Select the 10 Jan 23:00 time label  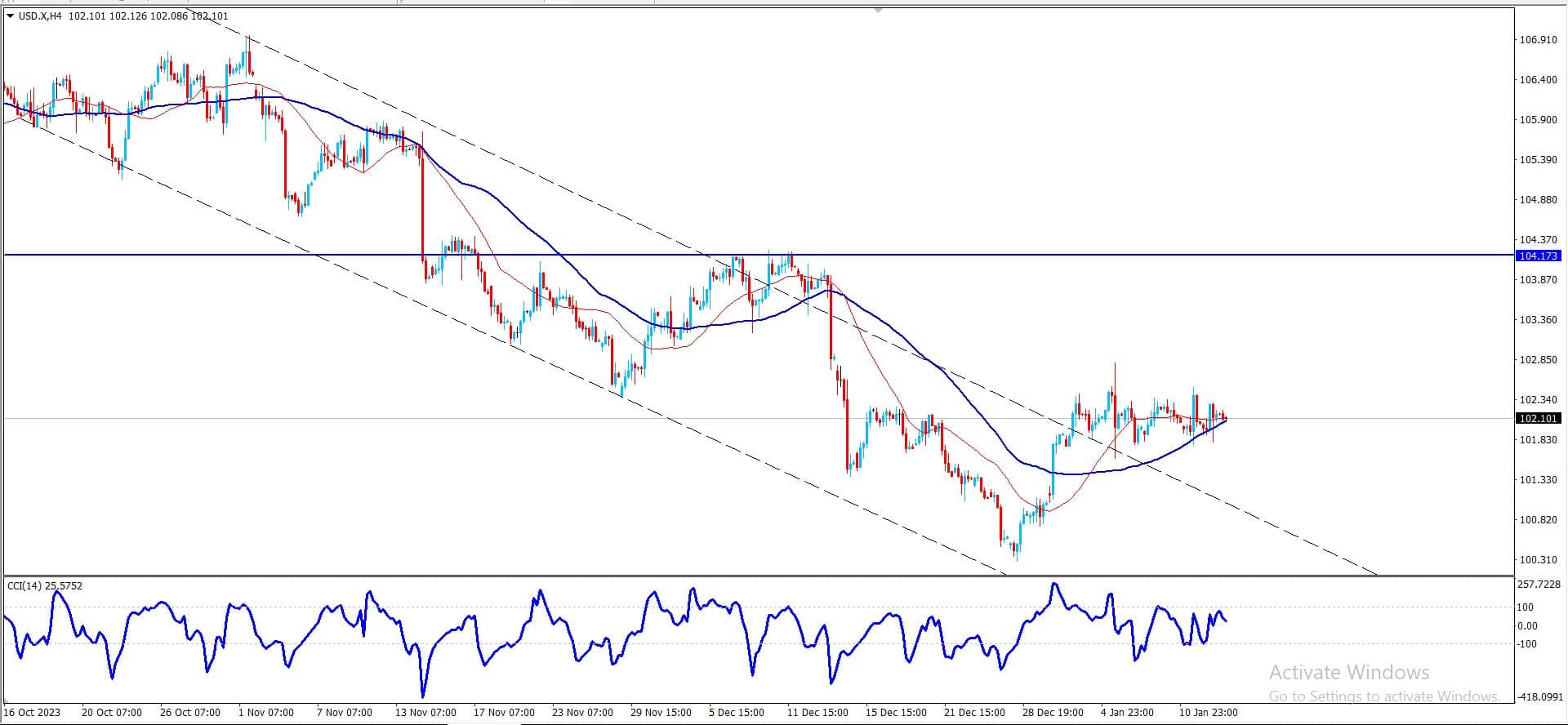tap(1209, 712)
